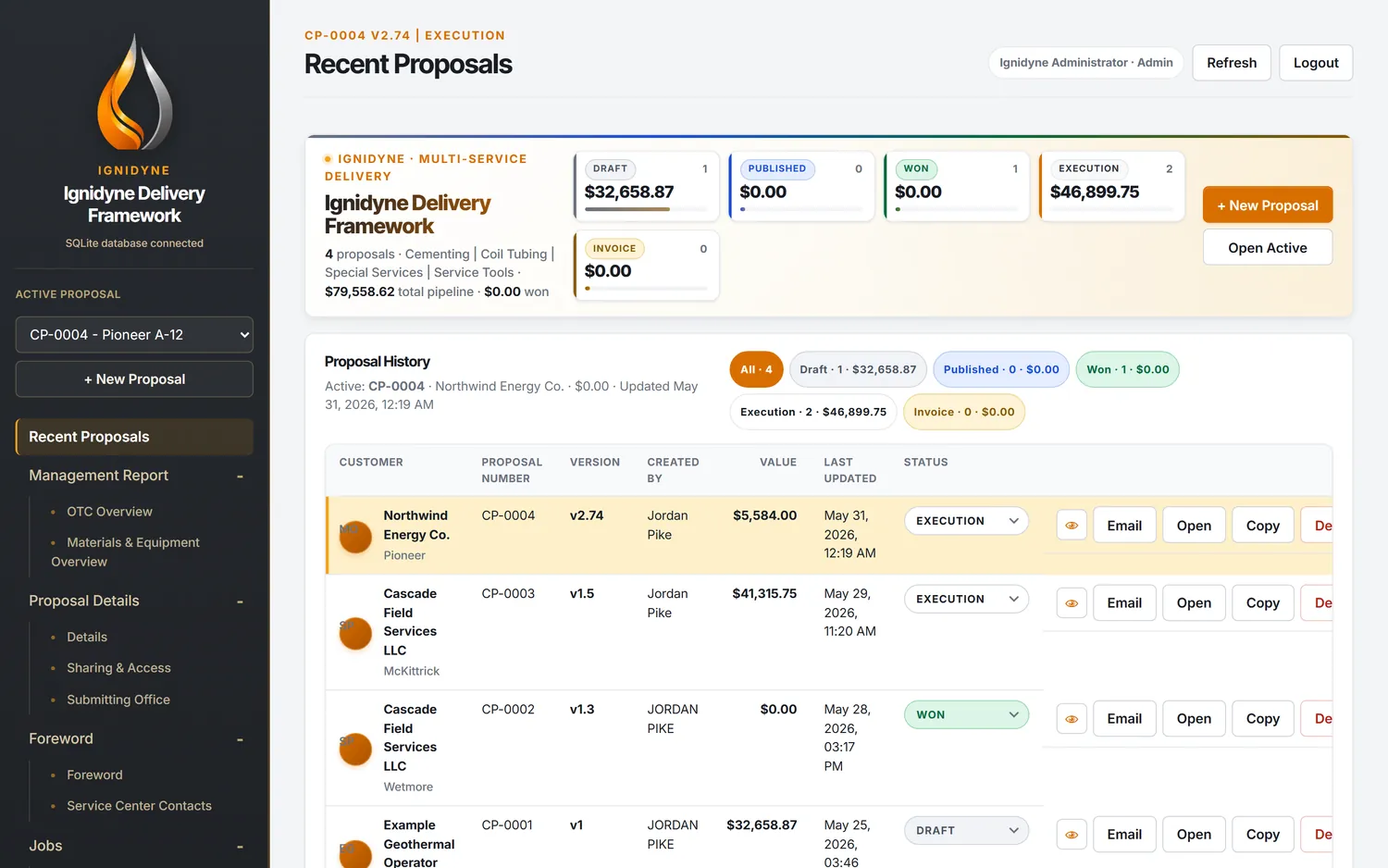This screenshot has width=1388, height=868.
Task: Click the Refresh button
Action: click(x=1232, y=63)
